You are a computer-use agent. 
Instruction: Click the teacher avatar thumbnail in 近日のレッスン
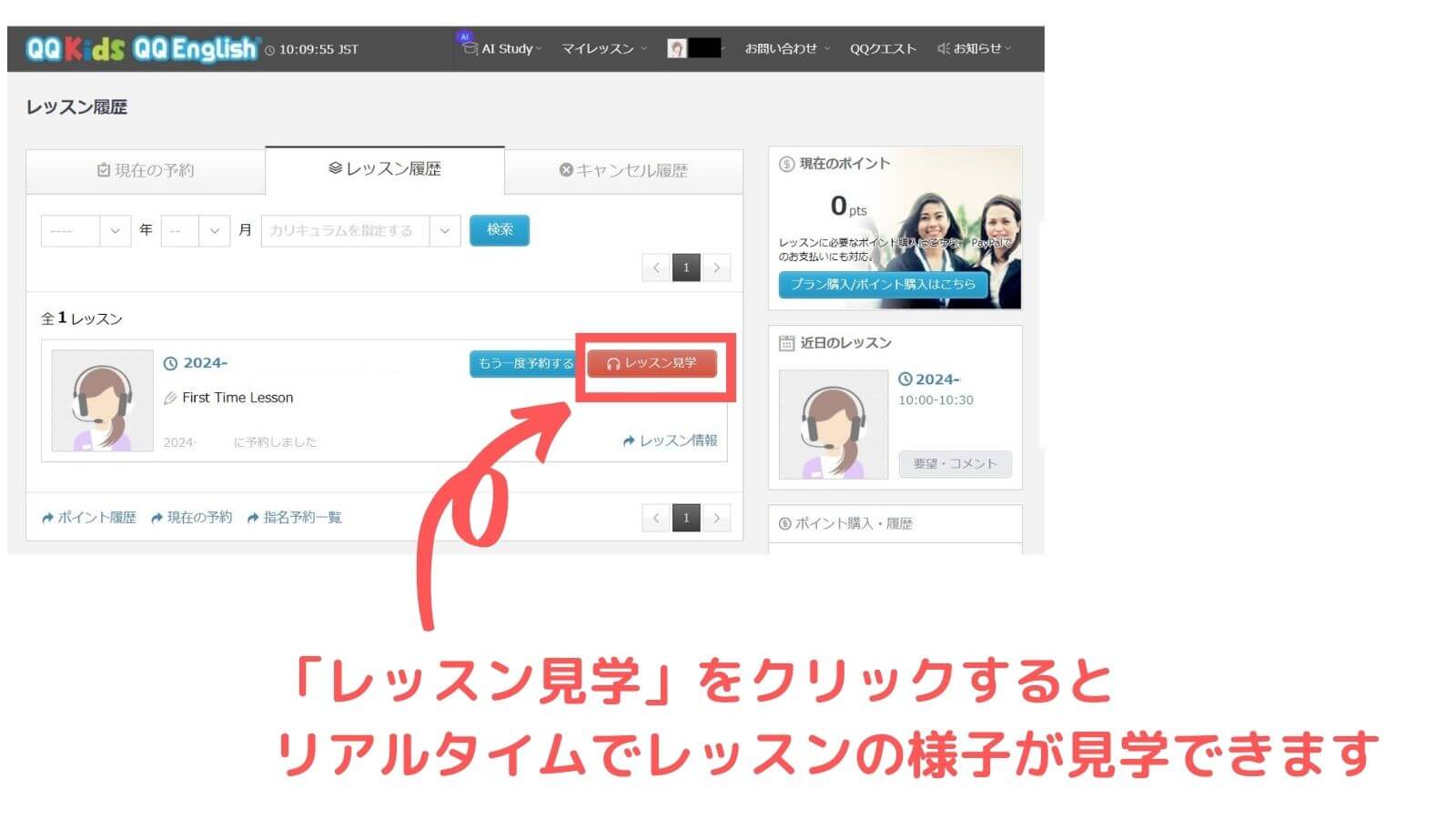tap(832, 421)
